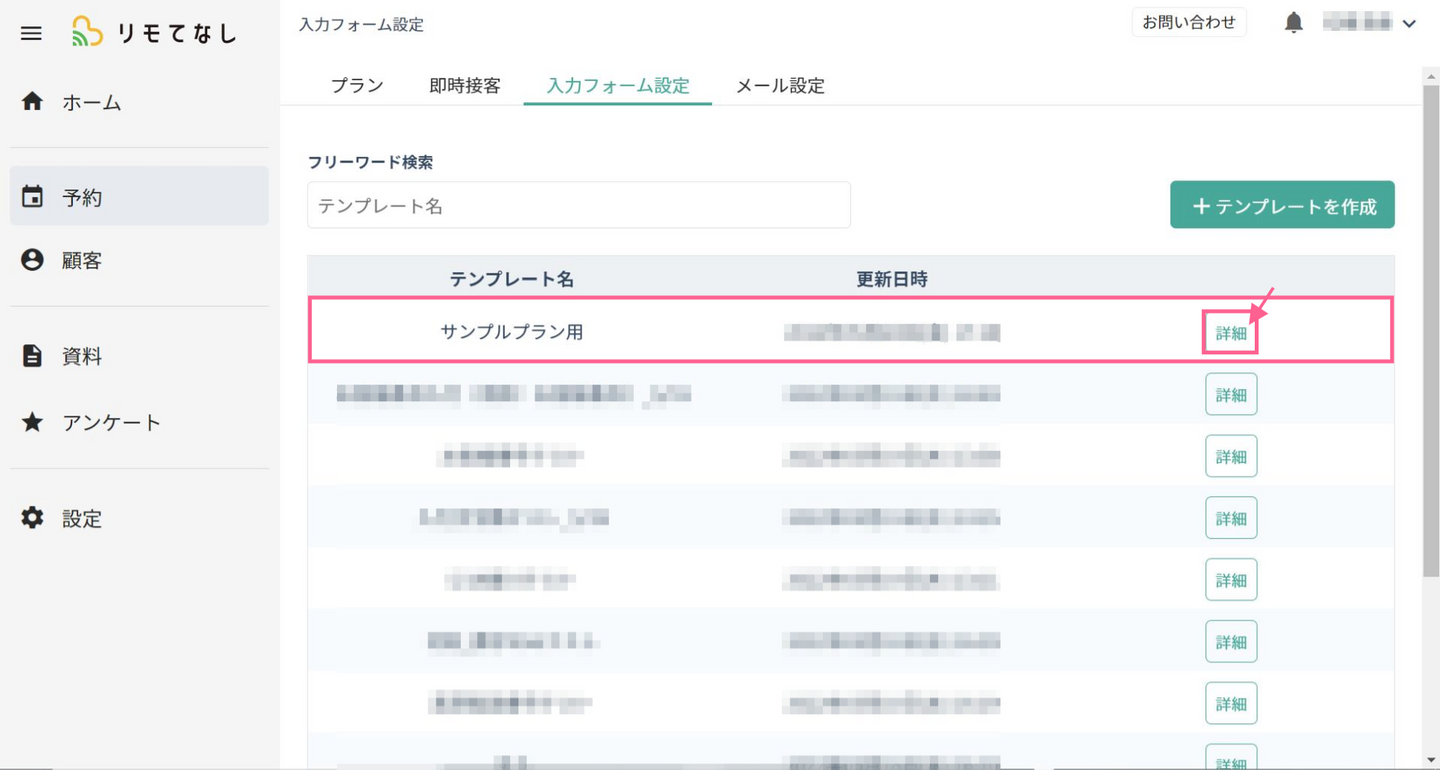
Task: Click the リモてなし cloud logo
Action: point(88,33)
